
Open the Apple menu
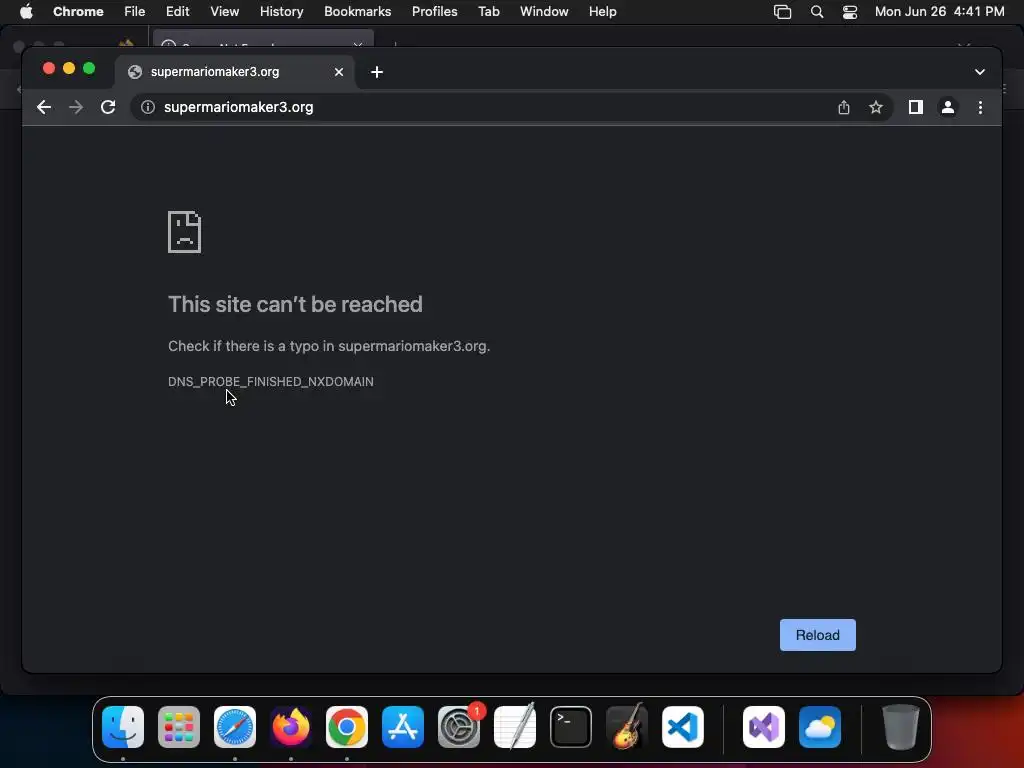[x=26, y=12]
